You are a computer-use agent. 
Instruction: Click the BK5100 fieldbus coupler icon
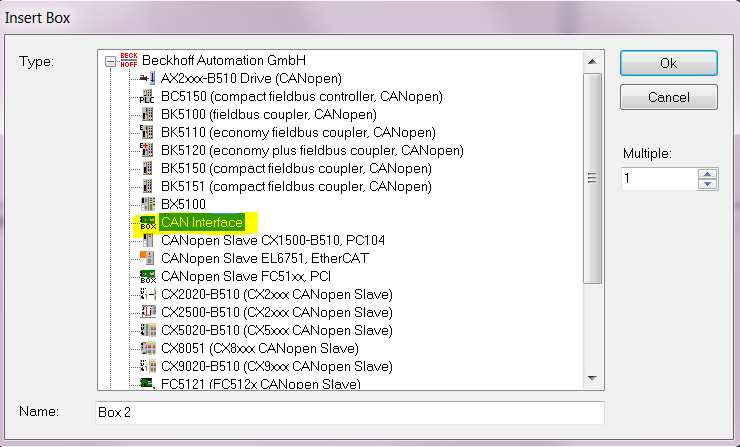(x=148, y=114)
